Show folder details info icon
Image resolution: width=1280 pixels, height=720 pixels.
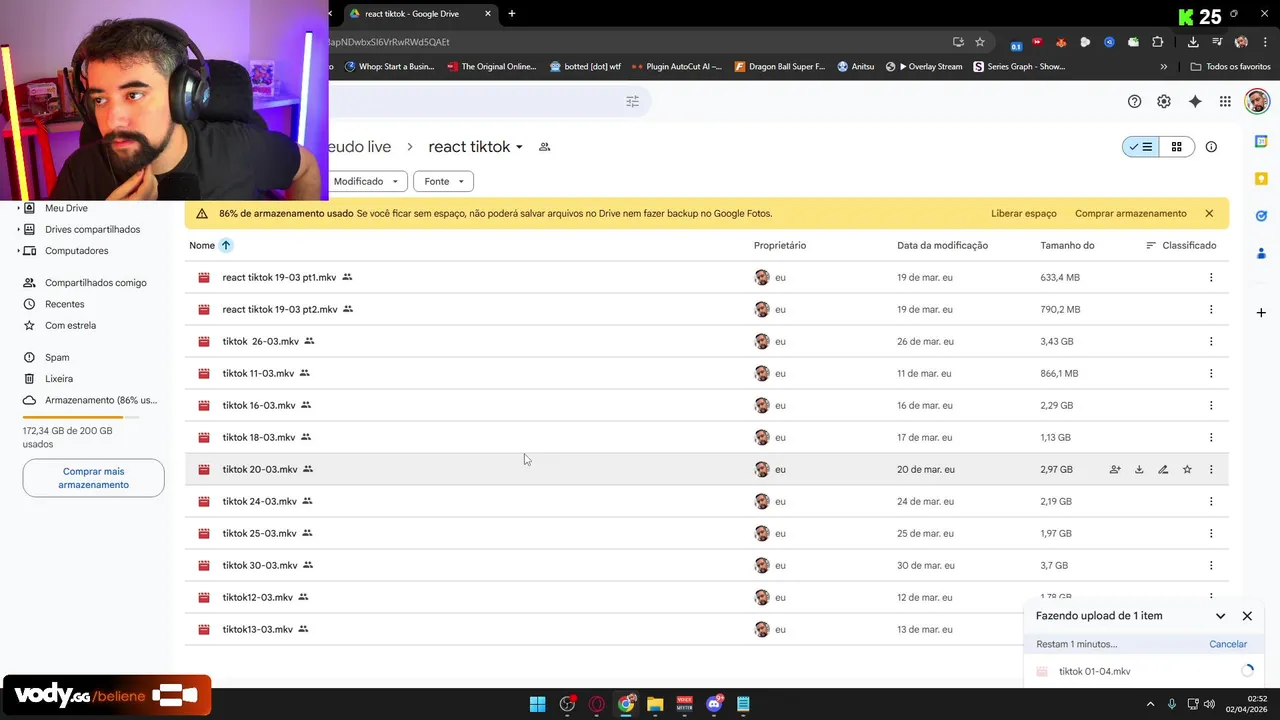1211,147
